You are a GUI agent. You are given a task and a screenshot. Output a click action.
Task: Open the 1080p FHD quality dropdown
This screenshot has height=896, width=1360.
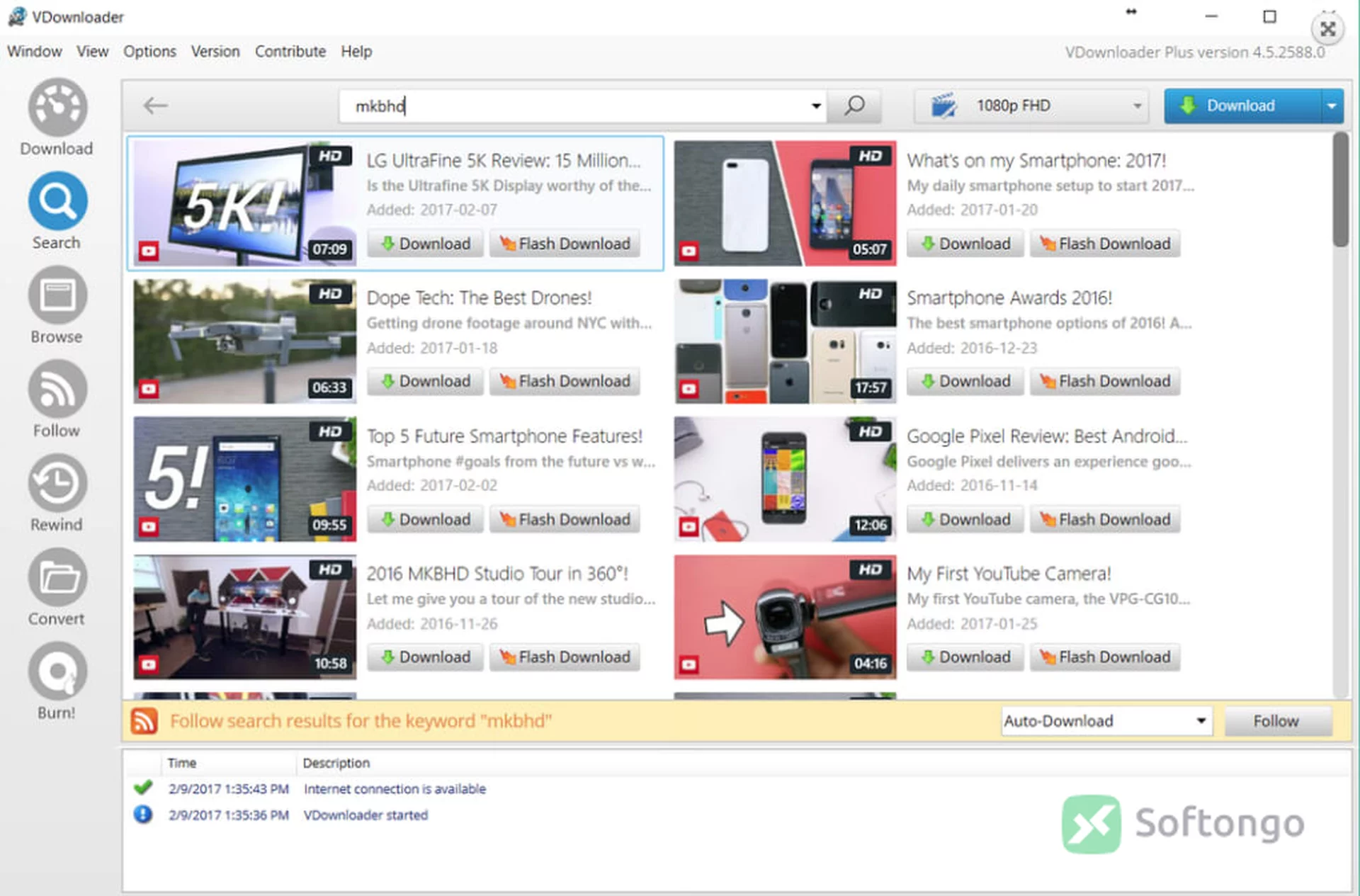[1031, 106]
